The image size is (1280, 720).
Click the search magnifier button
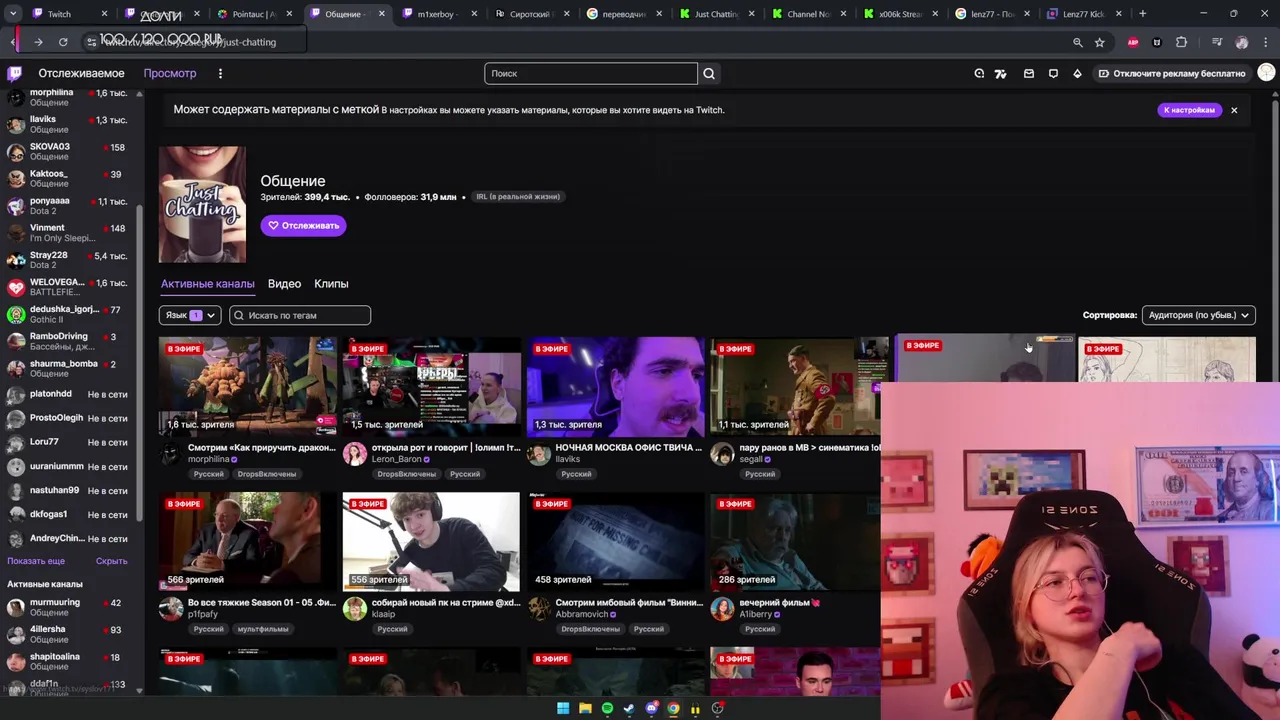[709, 73]
